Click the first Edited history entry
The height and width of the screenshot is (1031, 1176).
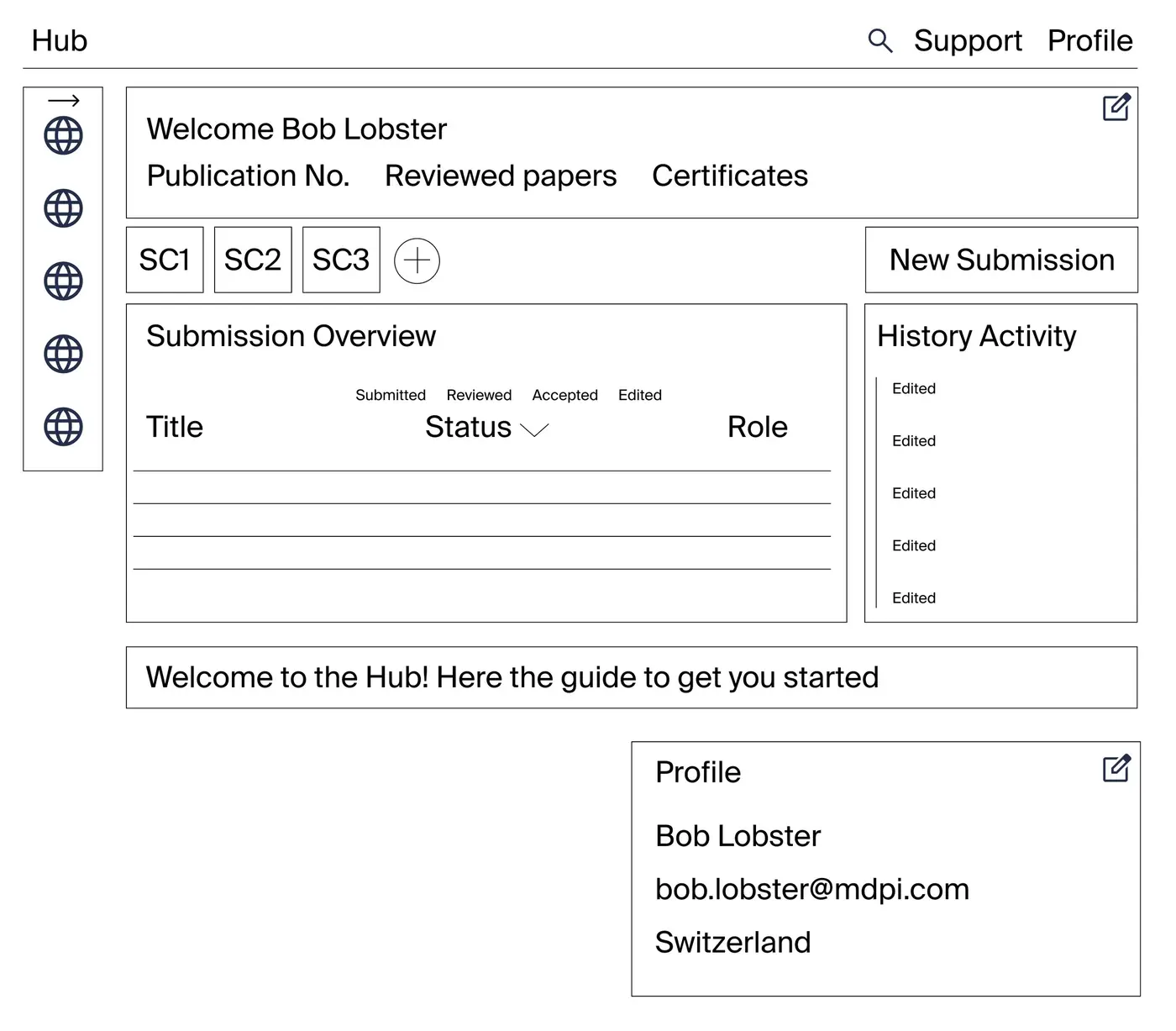point(914,388)
